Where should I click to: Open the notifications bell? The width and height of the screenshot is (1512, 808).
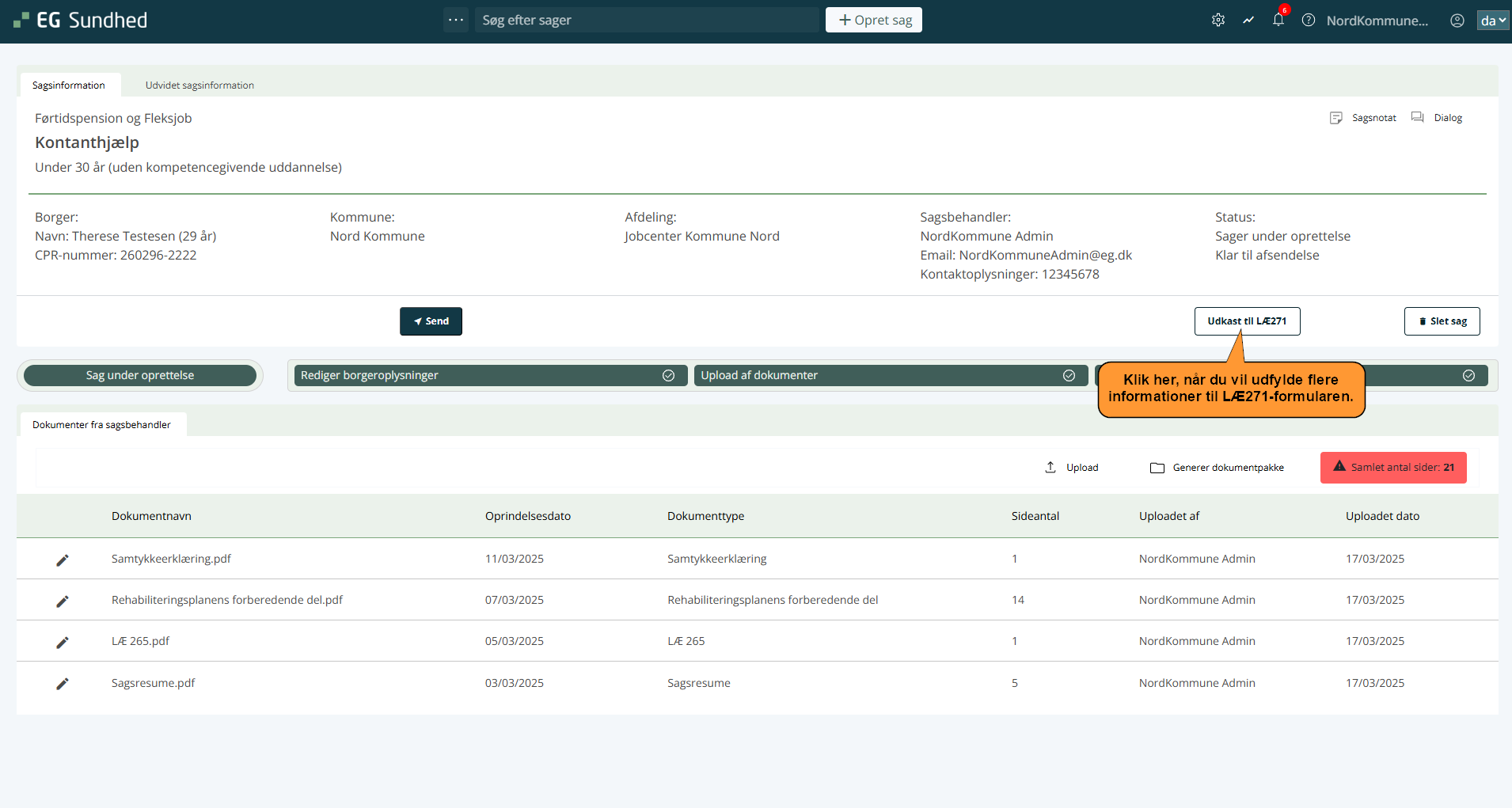[1278, 21]
